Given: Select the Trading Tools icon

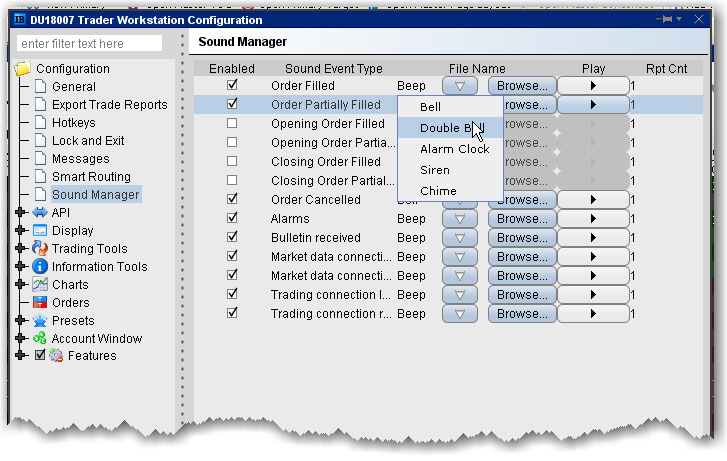Looking at the screenshot, I should tap(40, 249).
